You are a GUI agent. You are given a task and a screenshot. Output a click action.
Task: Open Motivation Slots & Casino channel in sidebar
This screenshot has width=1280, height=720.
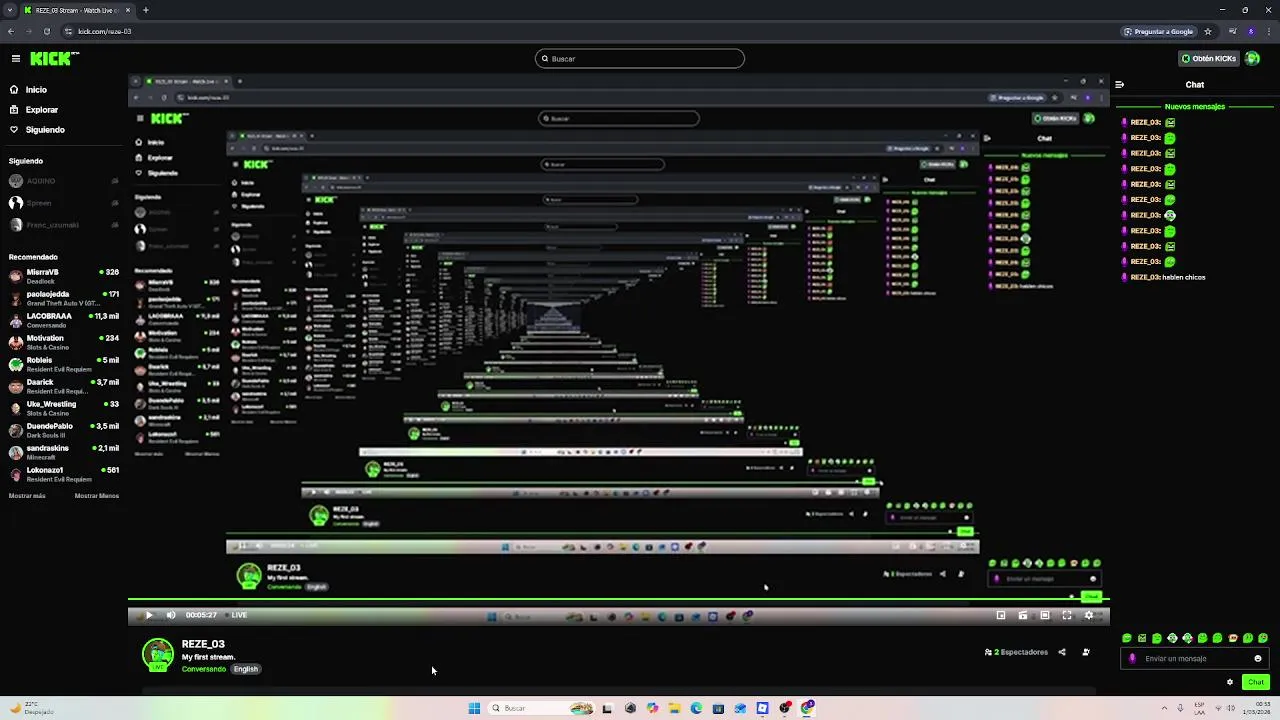coord(64,341)
